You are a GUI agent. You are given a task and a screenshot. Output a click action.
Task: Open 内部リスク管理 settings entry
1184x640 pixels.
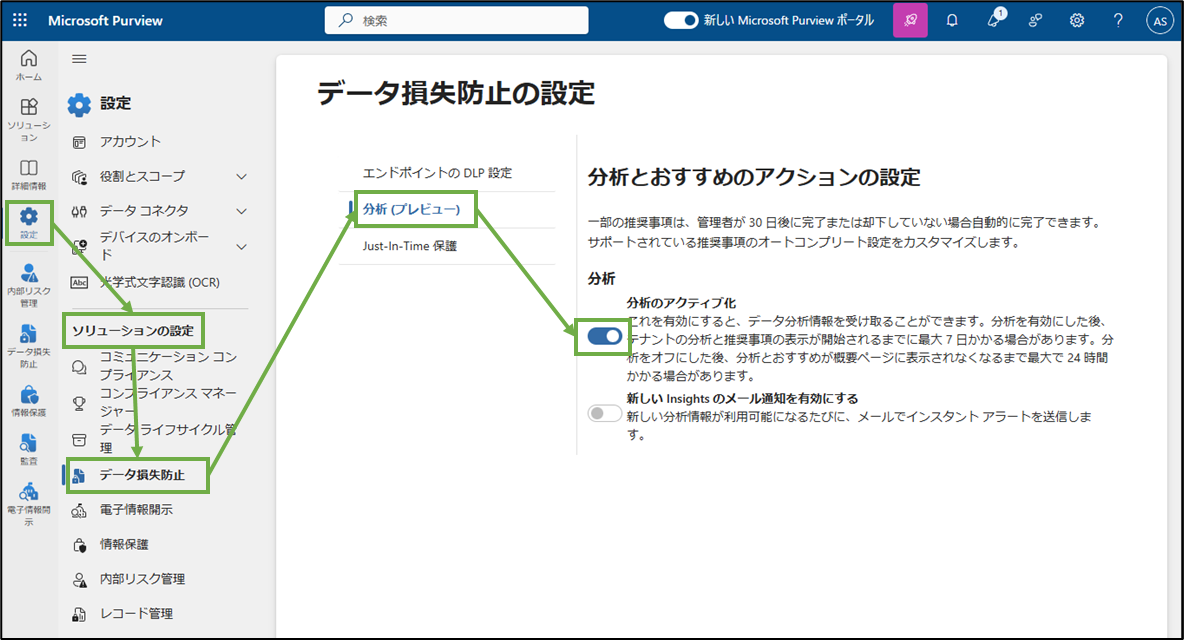[142, 579]
